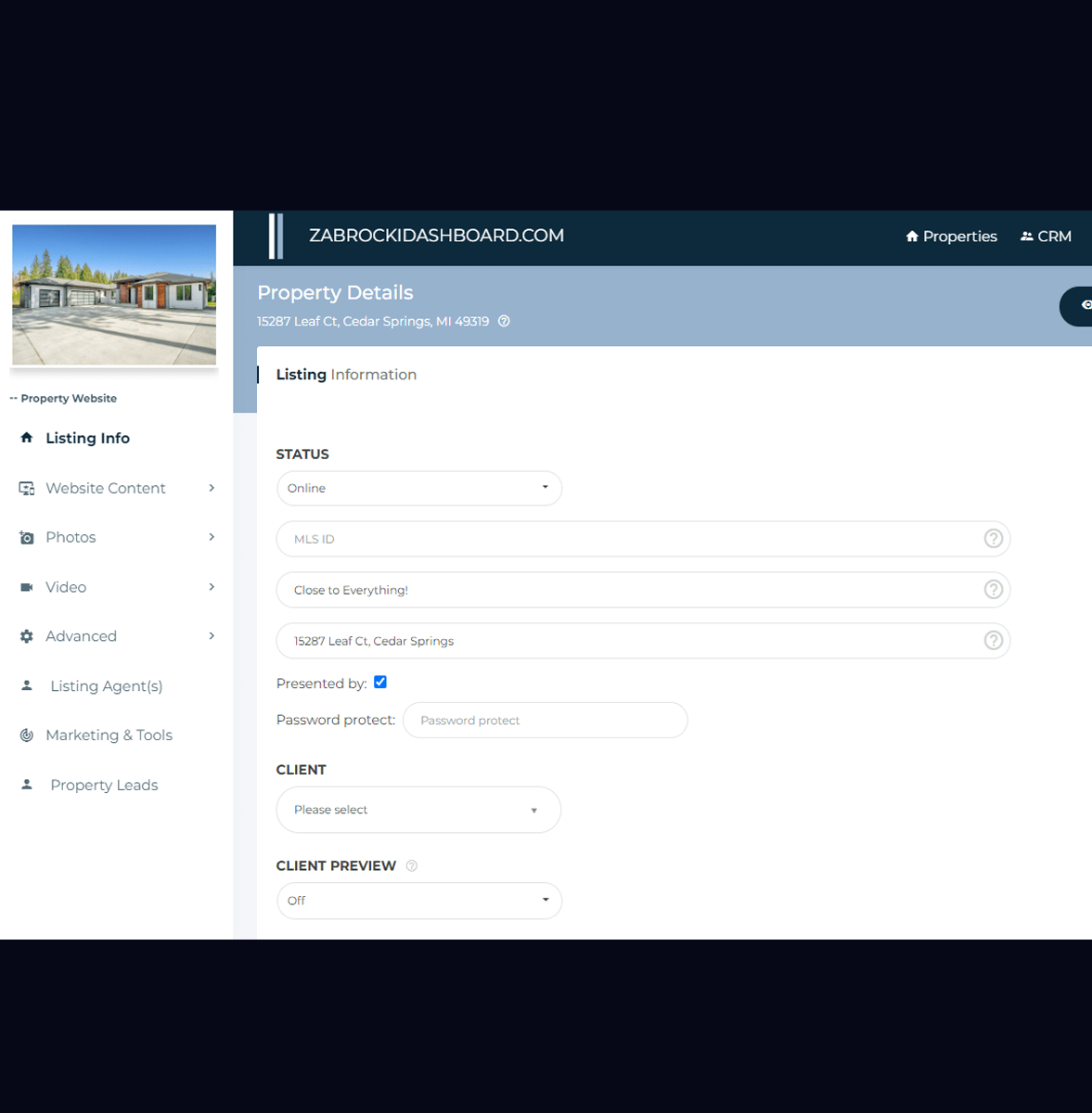1092x1113 pixels.
Task: Uncheck the Presented by checkbox
Action: click(380, 683)
